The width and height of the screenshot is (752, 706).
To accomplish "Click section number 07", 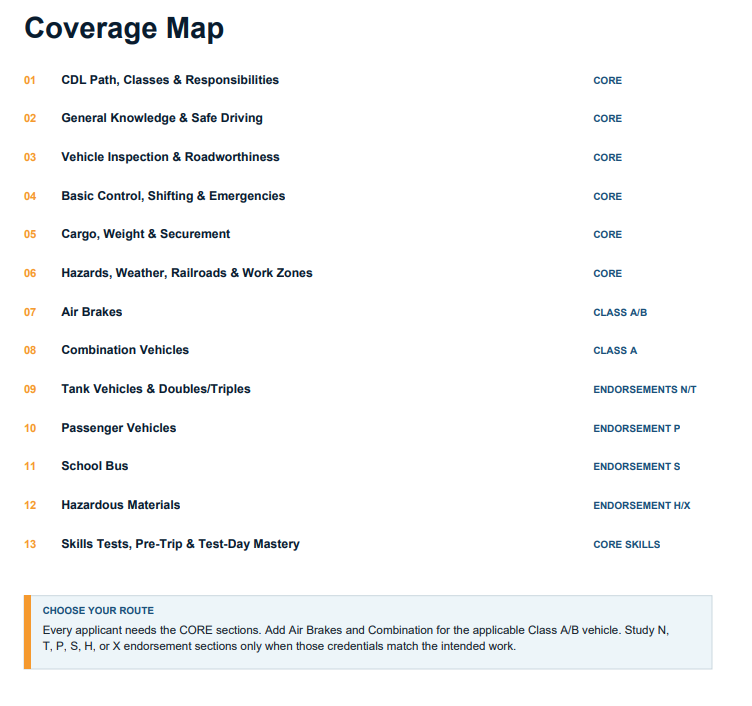I will [x=30, y=312].
